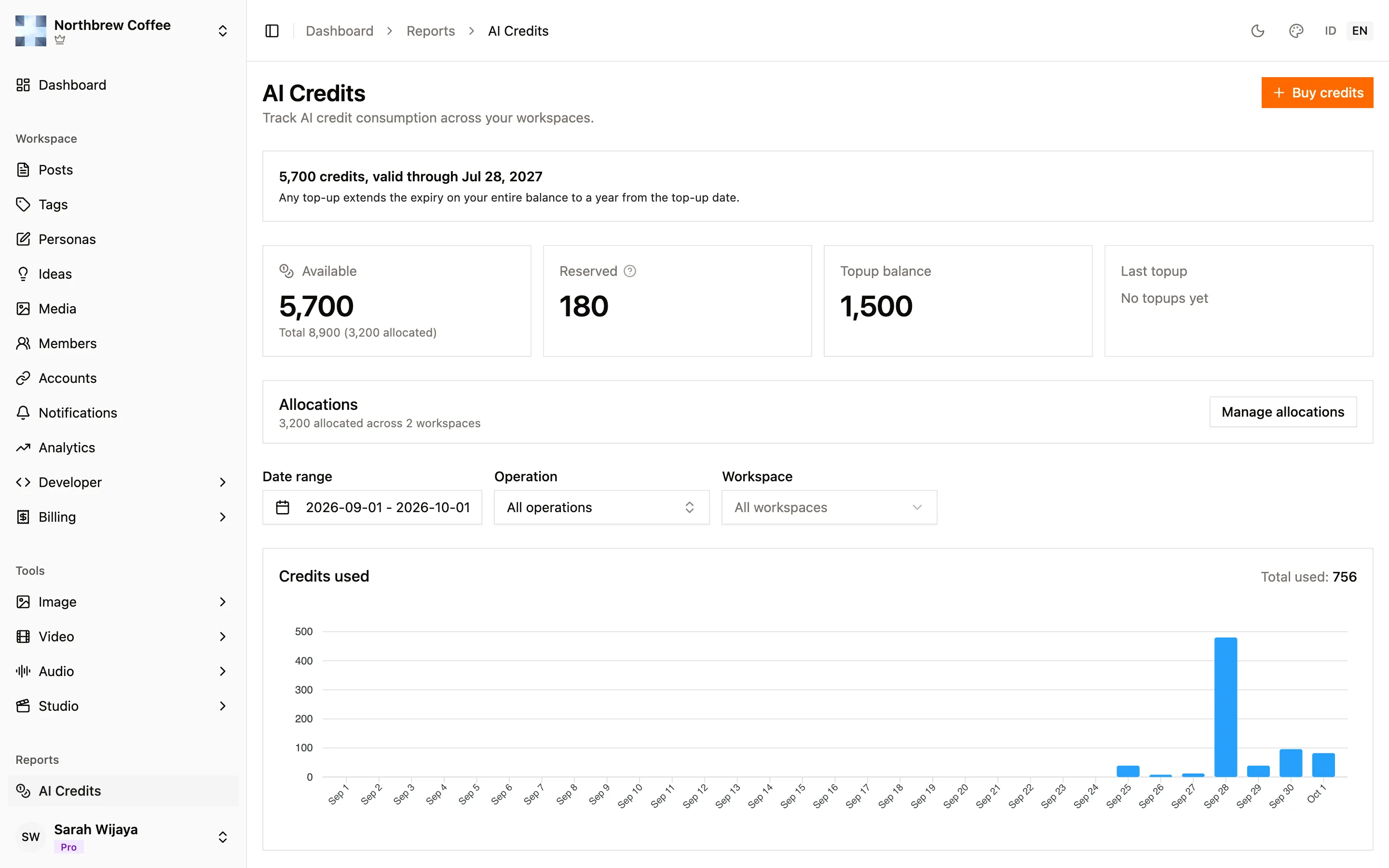Click the Analytics trend icon
This screenshot has height=868, width=1389.
pyautogui.click(x=23, y=448)
